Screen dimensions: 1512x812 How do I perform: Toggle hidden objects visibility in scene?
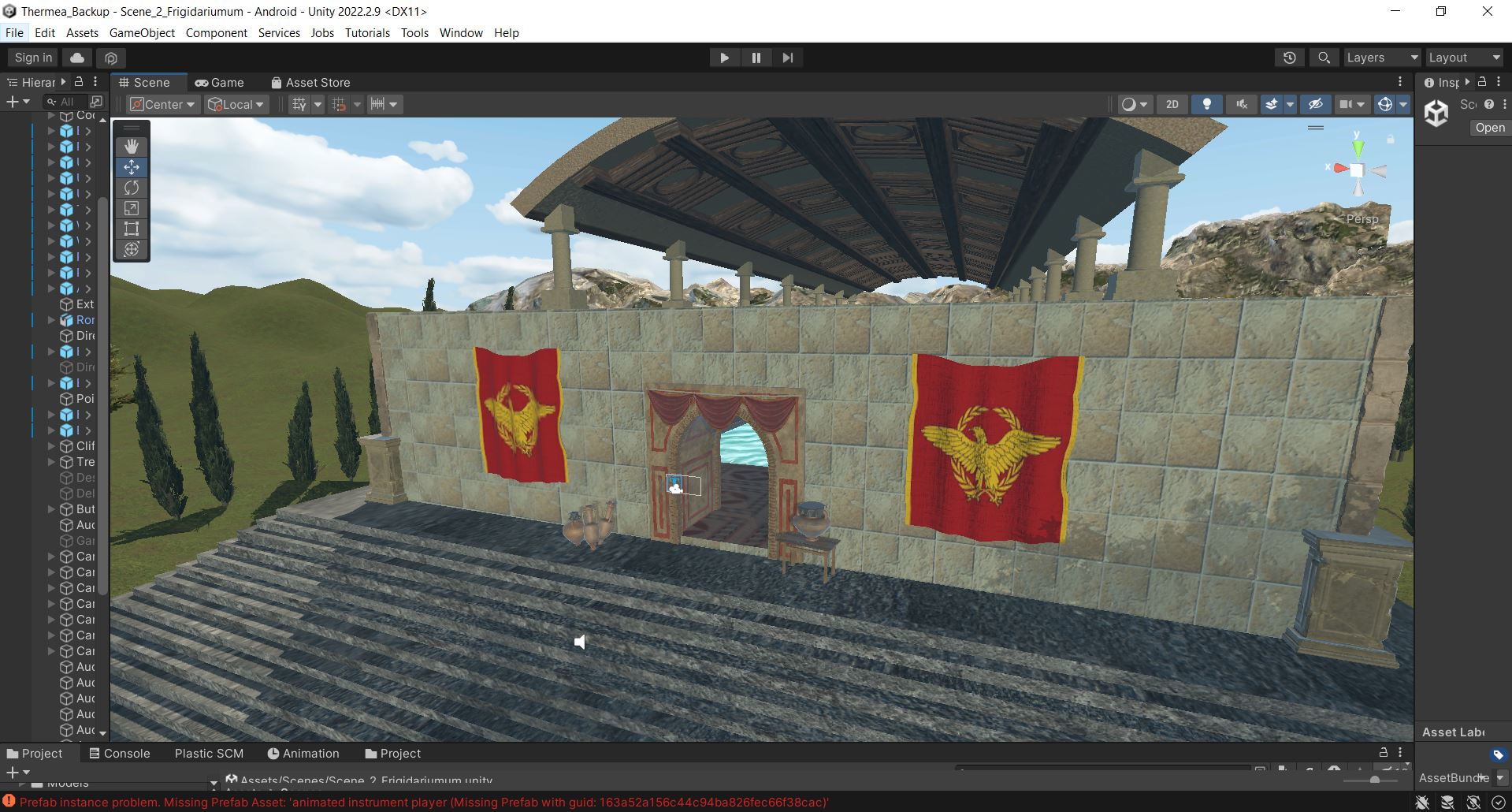click(x=1315, y=104)
